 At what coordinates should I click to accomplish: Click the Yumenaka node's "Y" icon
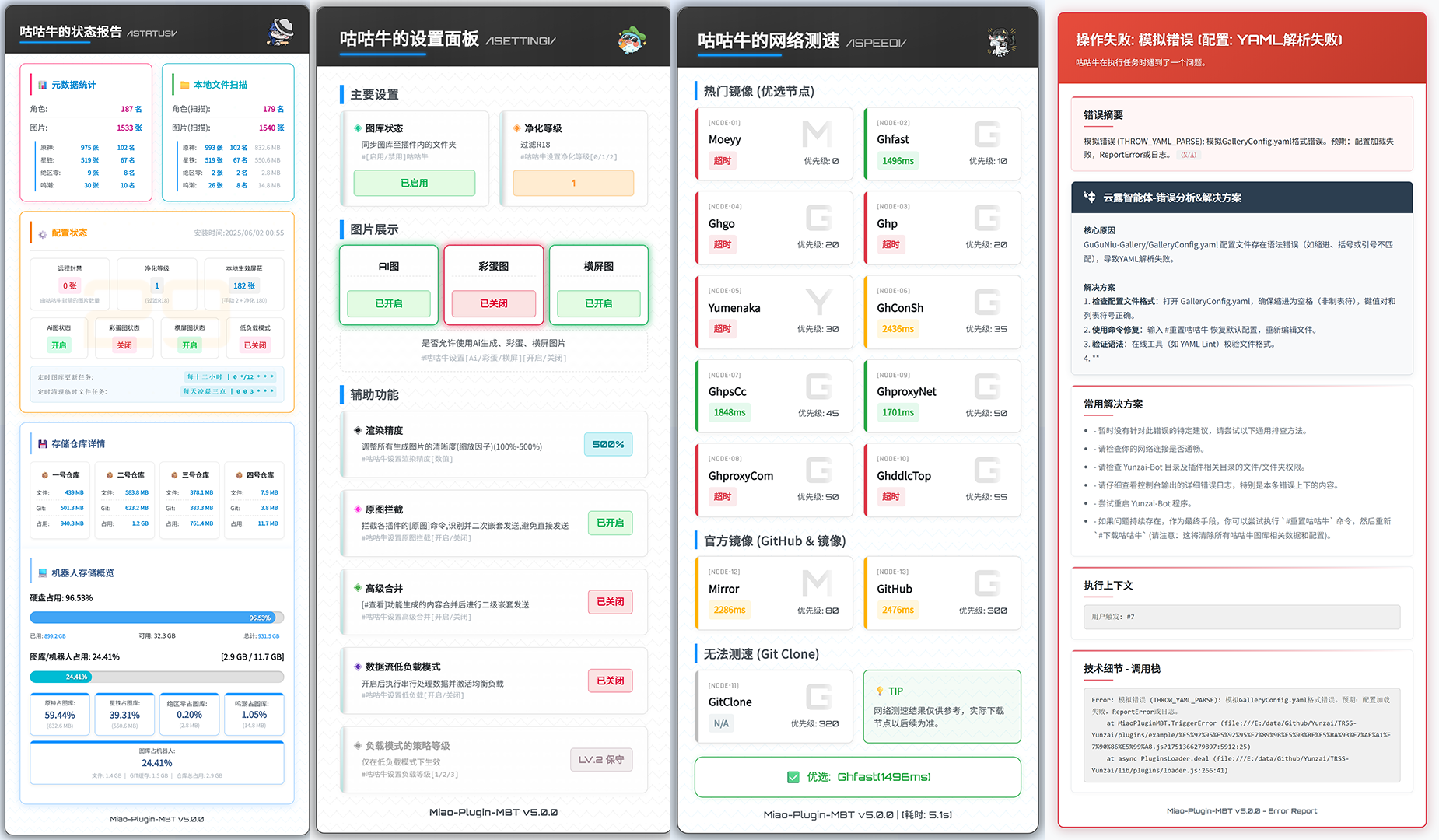tap(818, 302)
